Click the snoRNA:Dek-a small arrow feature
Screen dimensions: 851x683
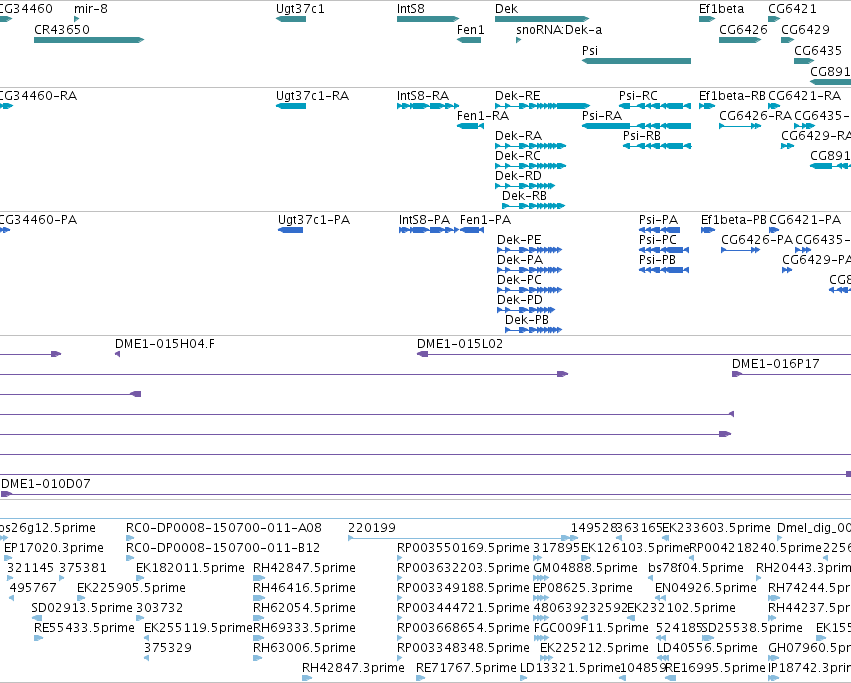(518, 40)
